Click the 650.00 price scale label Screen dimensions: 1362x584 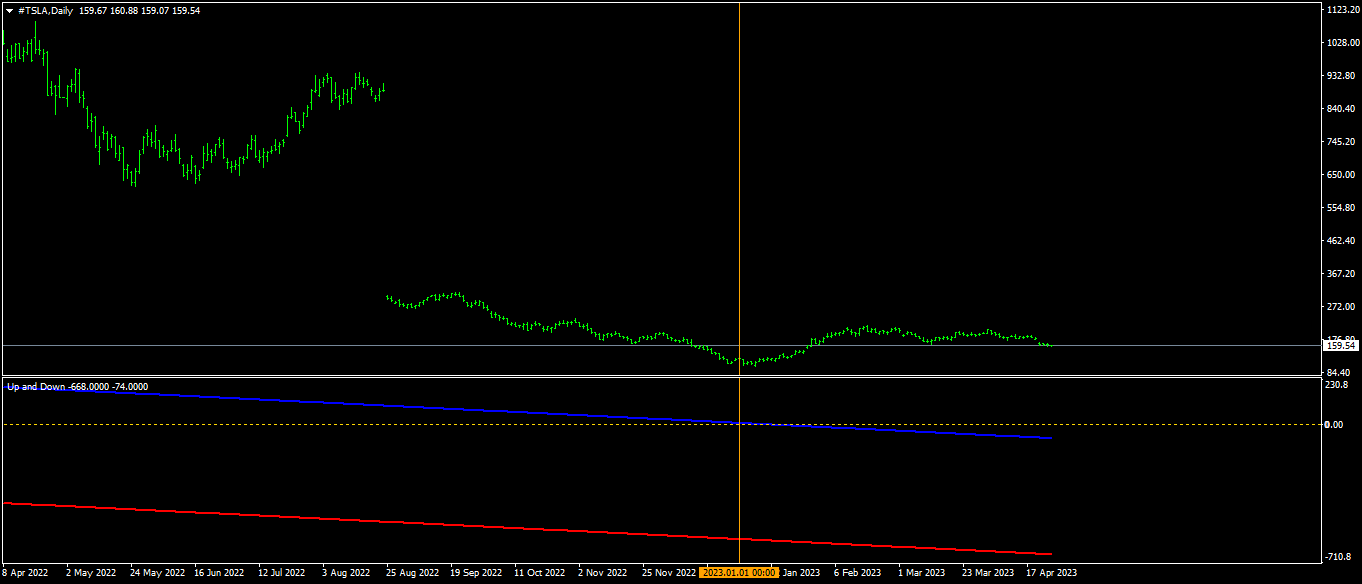click(x=1342, y=175)
